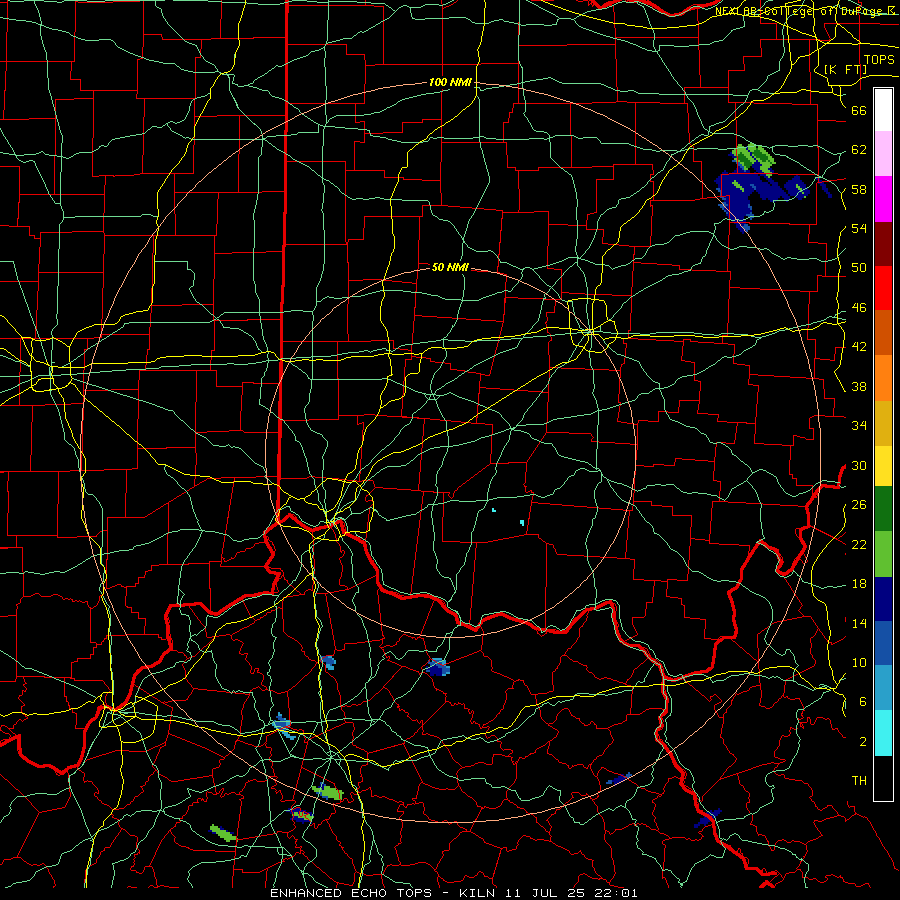Click the green striped echo above the navy cell
Viewport: 900px width, 900px height.
click(x=754, y=158)
